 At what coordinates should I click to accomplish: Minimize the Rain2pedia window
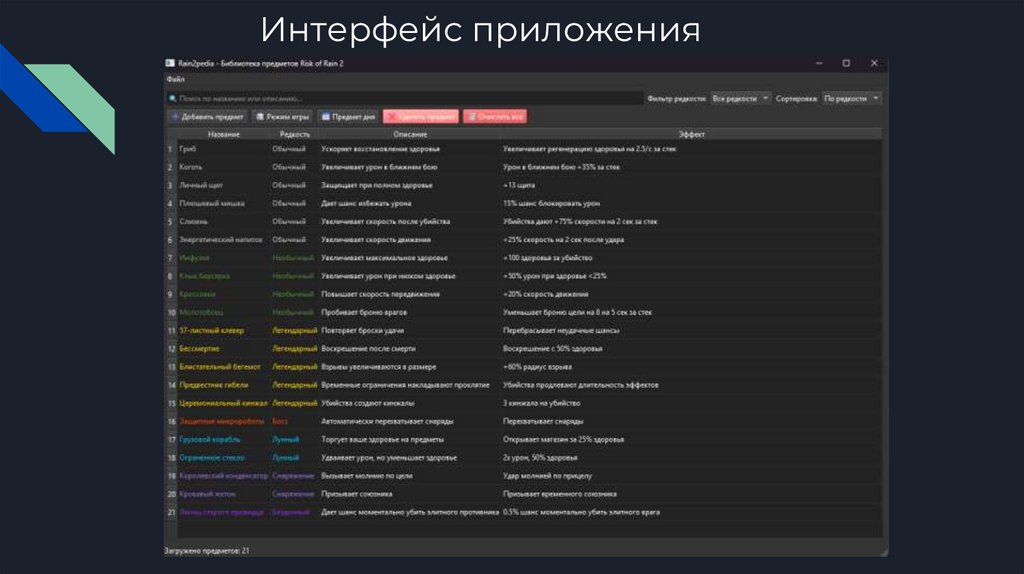click(x=819, y=63)
